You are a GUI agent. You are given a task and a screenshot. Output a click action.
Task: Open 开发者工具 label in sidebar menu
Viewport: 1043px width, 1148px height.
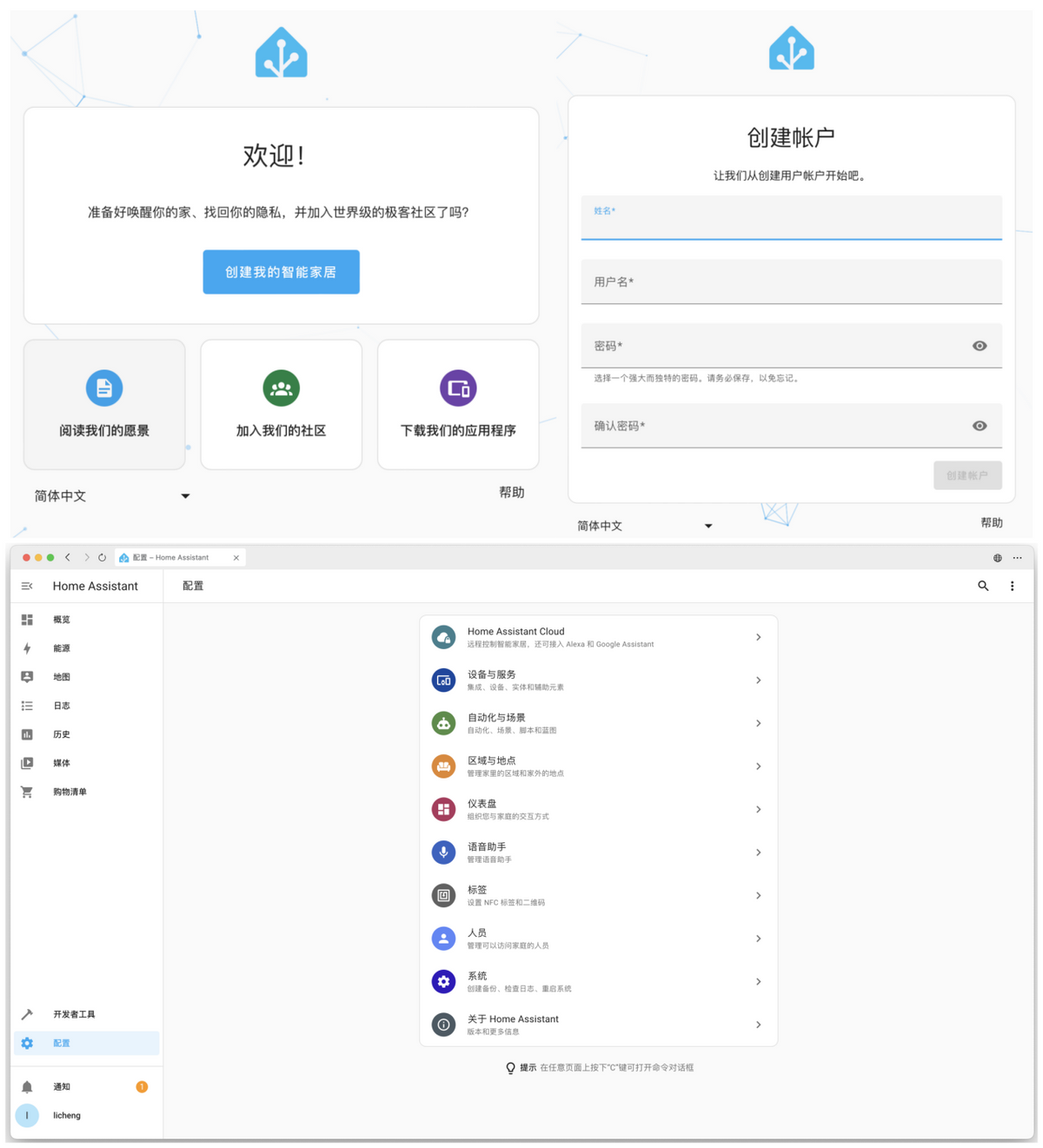74,1014
